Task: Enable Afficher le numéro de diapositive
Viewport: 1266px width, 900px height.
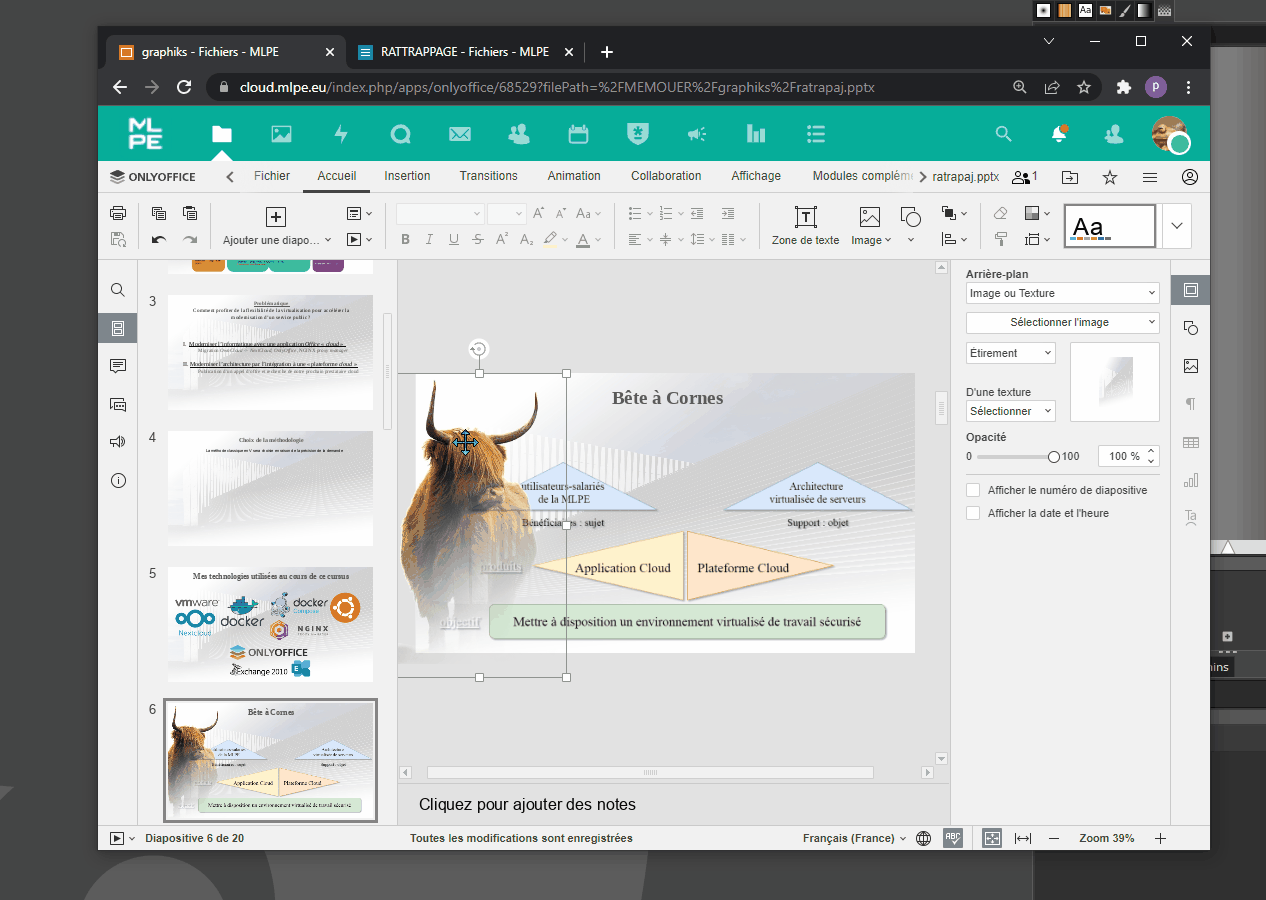Action: coord(973,491)
